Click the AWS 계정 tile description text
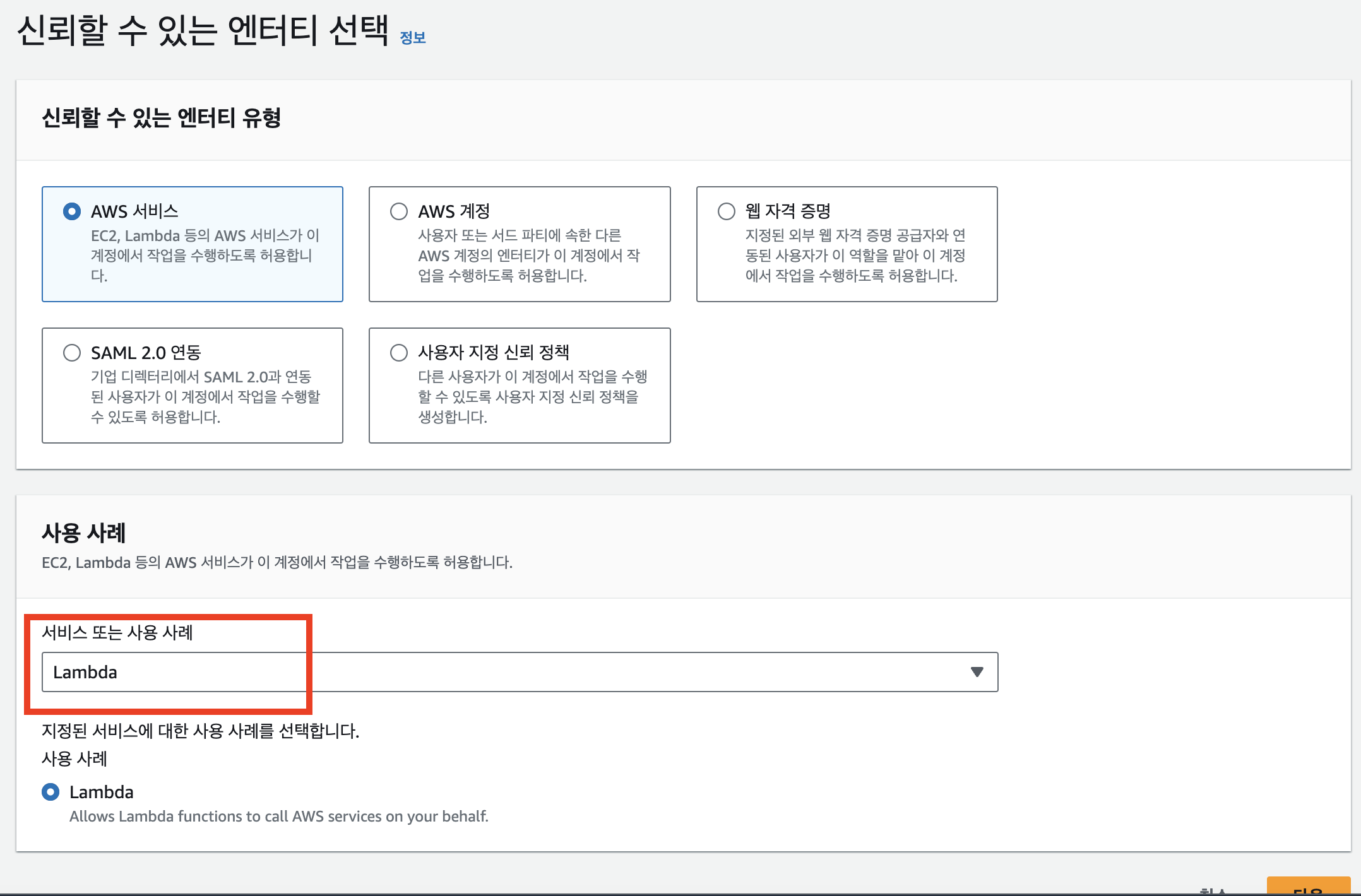 coord(528,256)
